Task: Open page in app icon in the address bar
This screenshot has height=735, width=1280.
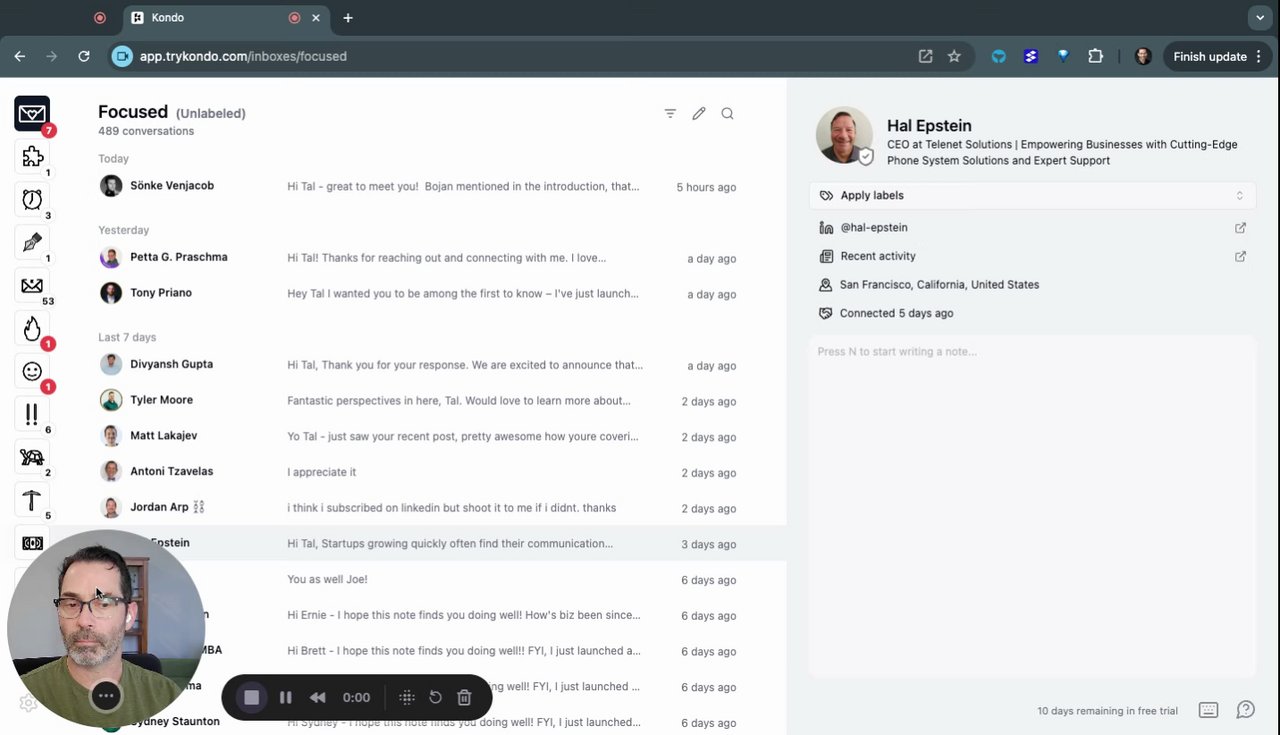Action: click(926, 57)
